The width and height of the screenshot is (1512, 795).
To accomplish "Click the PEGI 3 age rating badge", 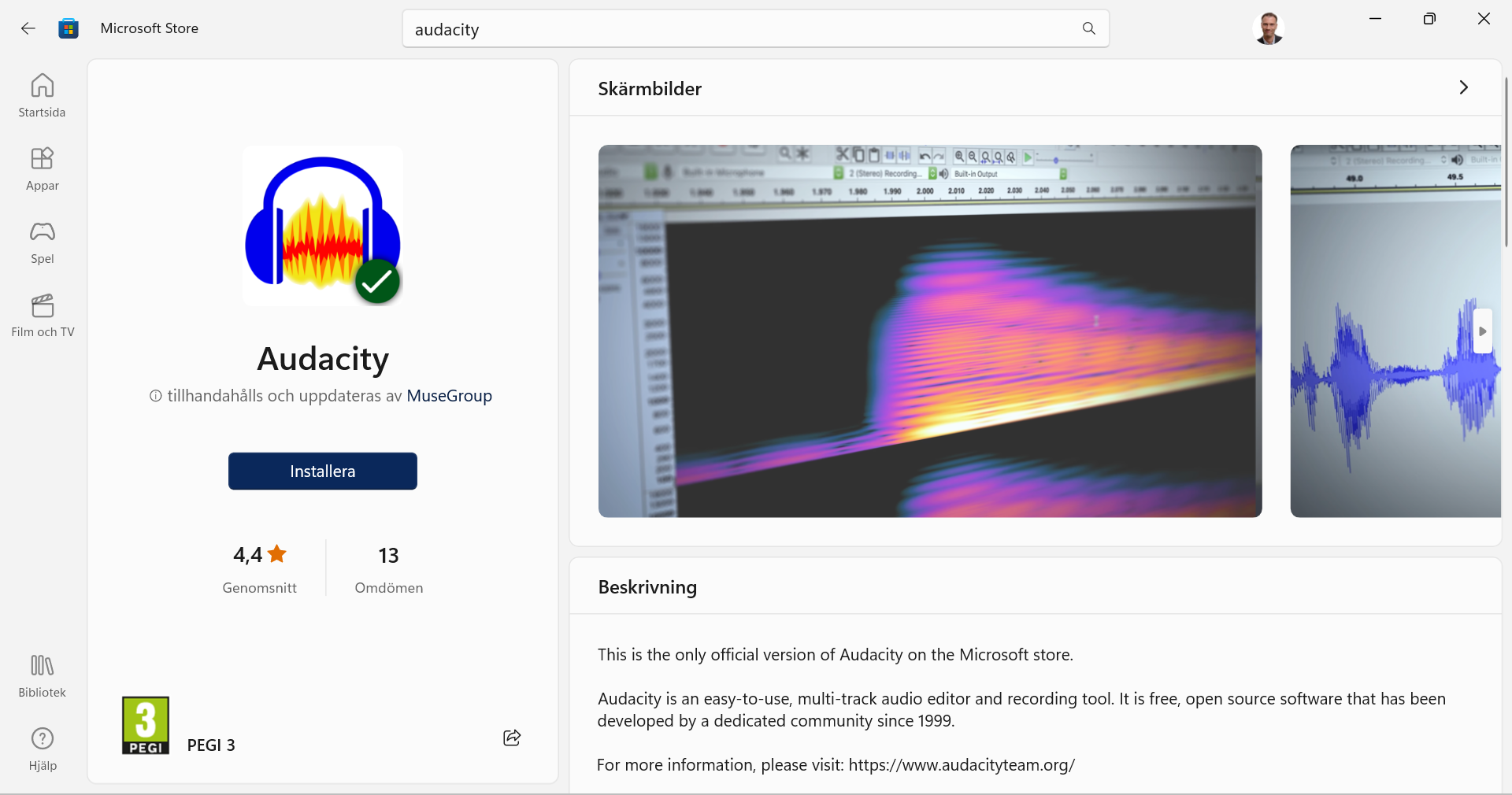I will (145, 724).
